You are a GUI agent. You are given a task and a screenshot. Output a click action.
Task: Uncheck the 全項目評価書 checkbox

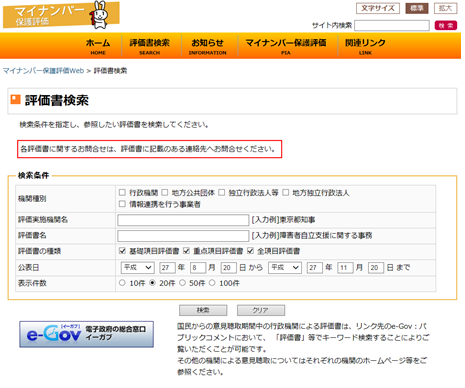(x=250, y=251)
